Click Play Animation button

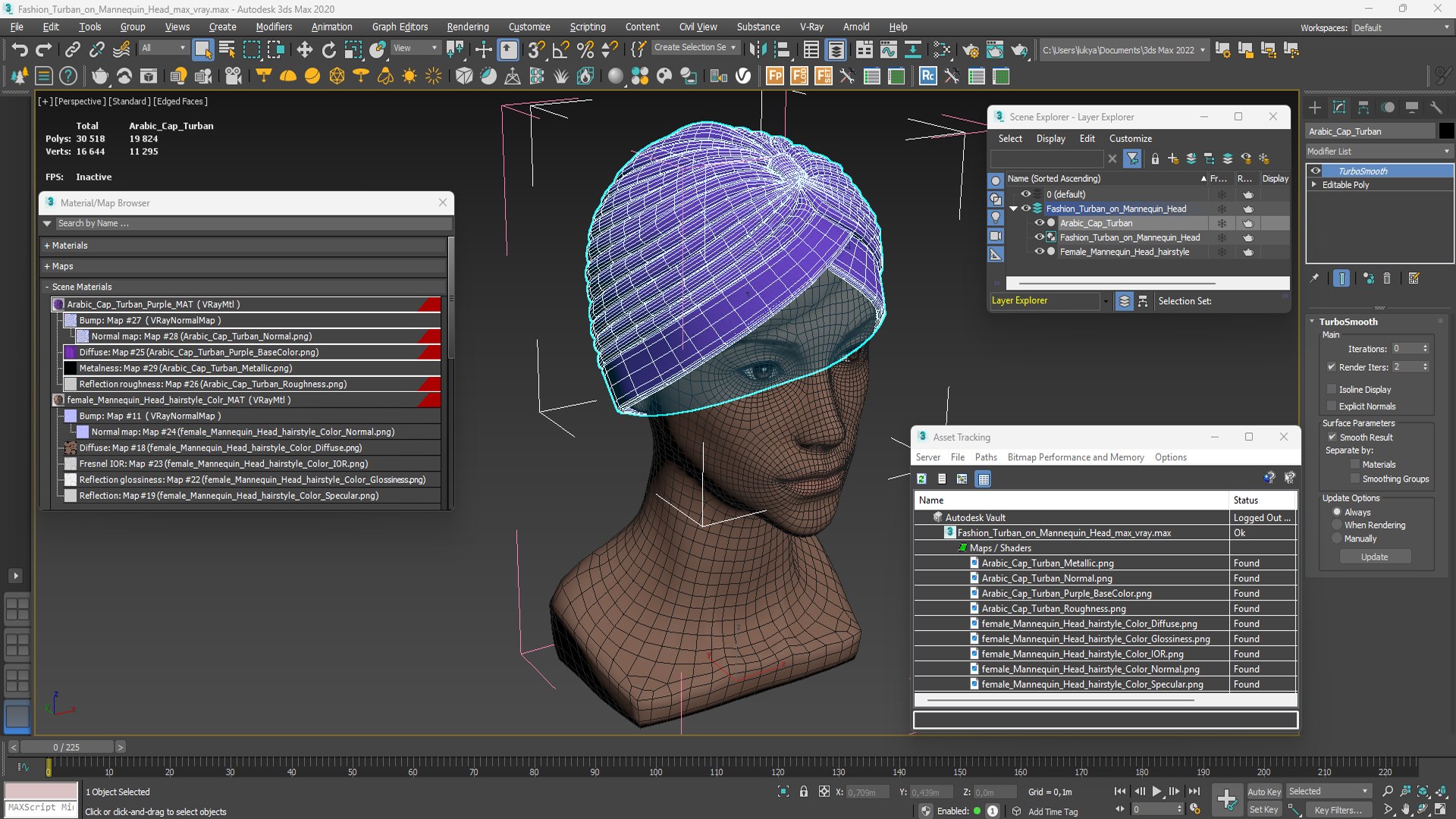tap(1156, 791)
